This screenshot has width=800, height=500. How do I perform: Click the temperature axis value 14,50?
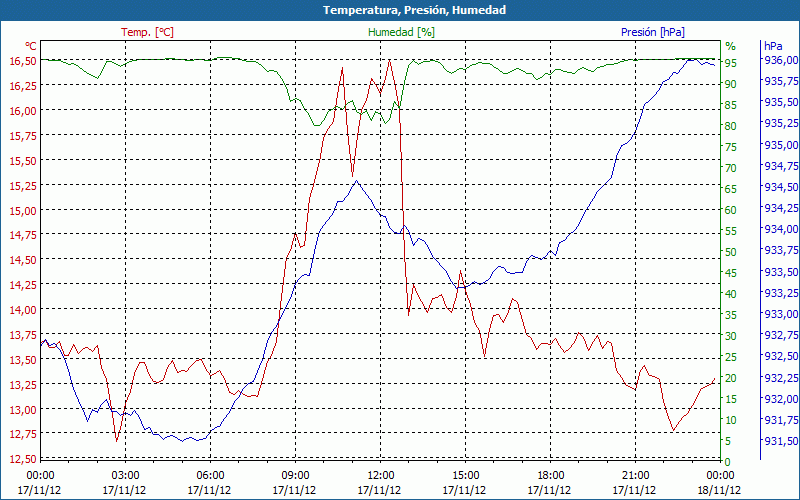coord(23,260)
